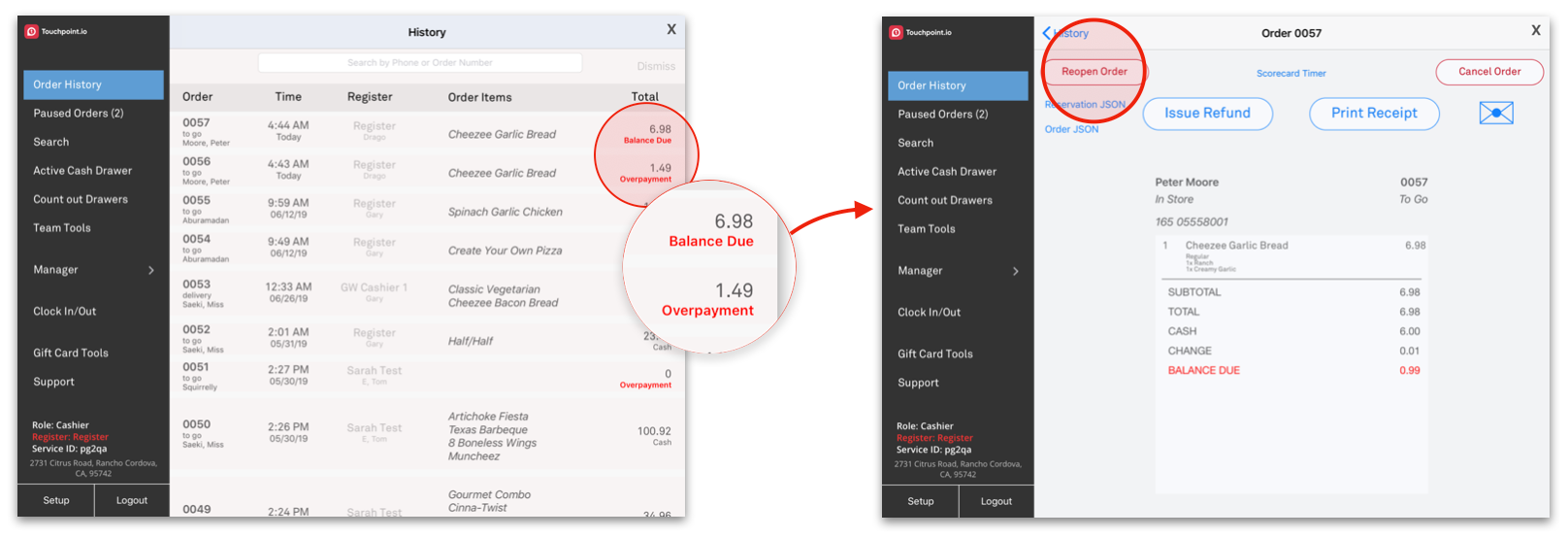Open order 0052 Half/Half row
The height and width of the screenshot is (538, 1568).
(427, 339)
